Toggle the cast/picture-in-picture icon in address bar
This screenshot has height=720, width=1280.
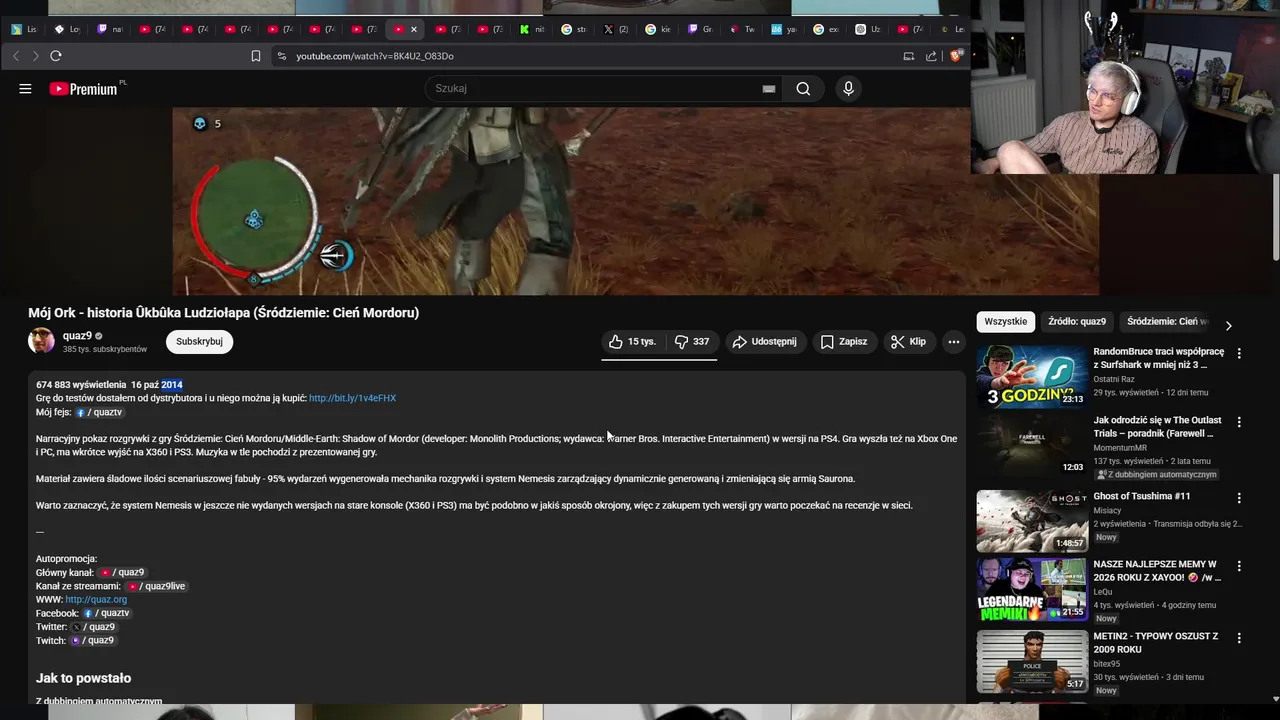point(909,56)
